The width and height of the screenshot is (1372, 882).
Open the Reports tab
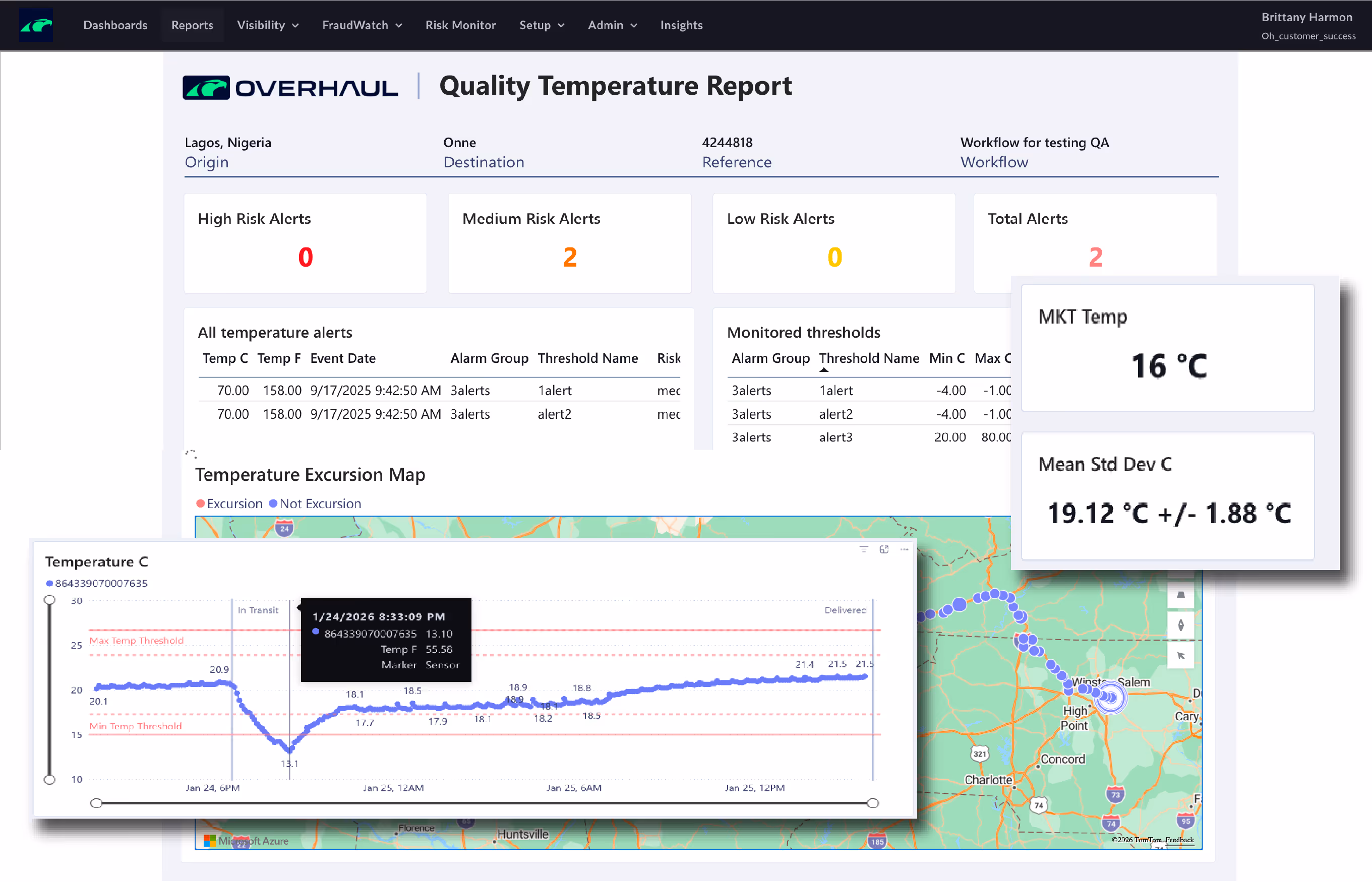[192, 25]
